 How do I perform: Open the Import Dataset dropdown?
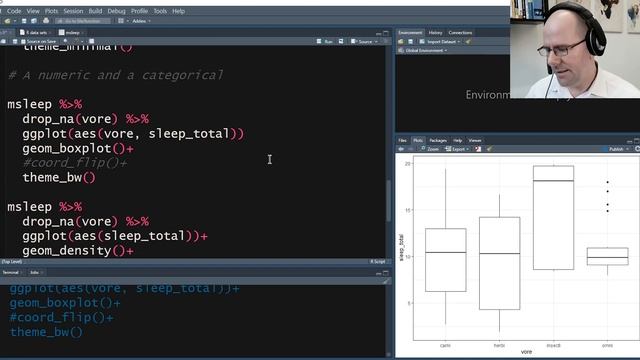[x=440, y=42]
